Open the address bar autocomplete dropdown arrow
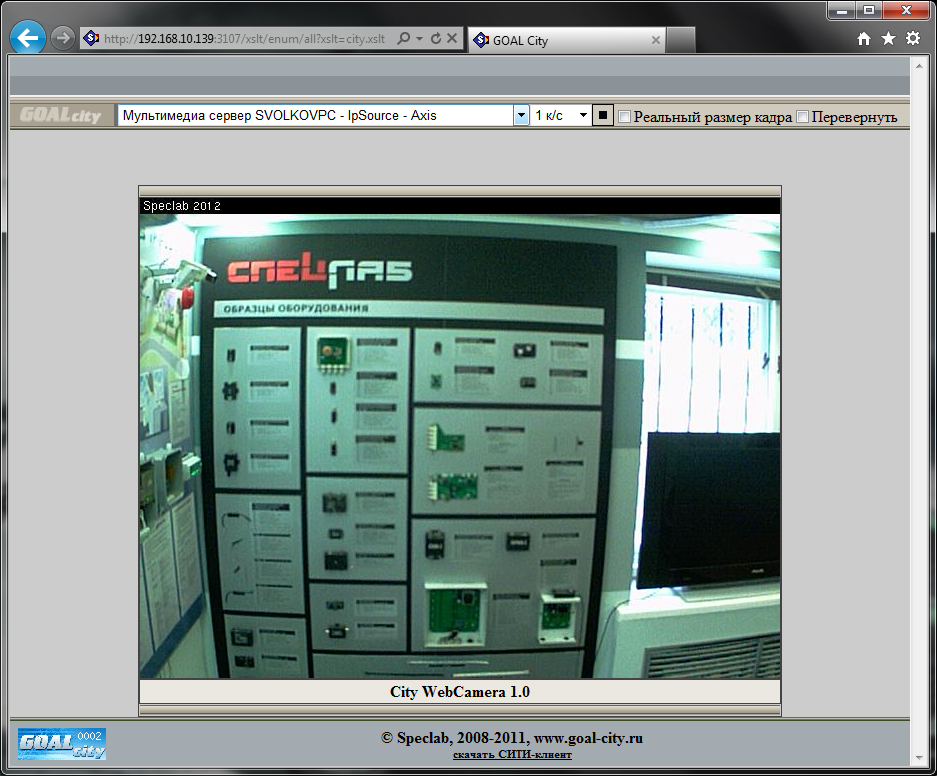The image size is (937, 776). pos(419,39)
